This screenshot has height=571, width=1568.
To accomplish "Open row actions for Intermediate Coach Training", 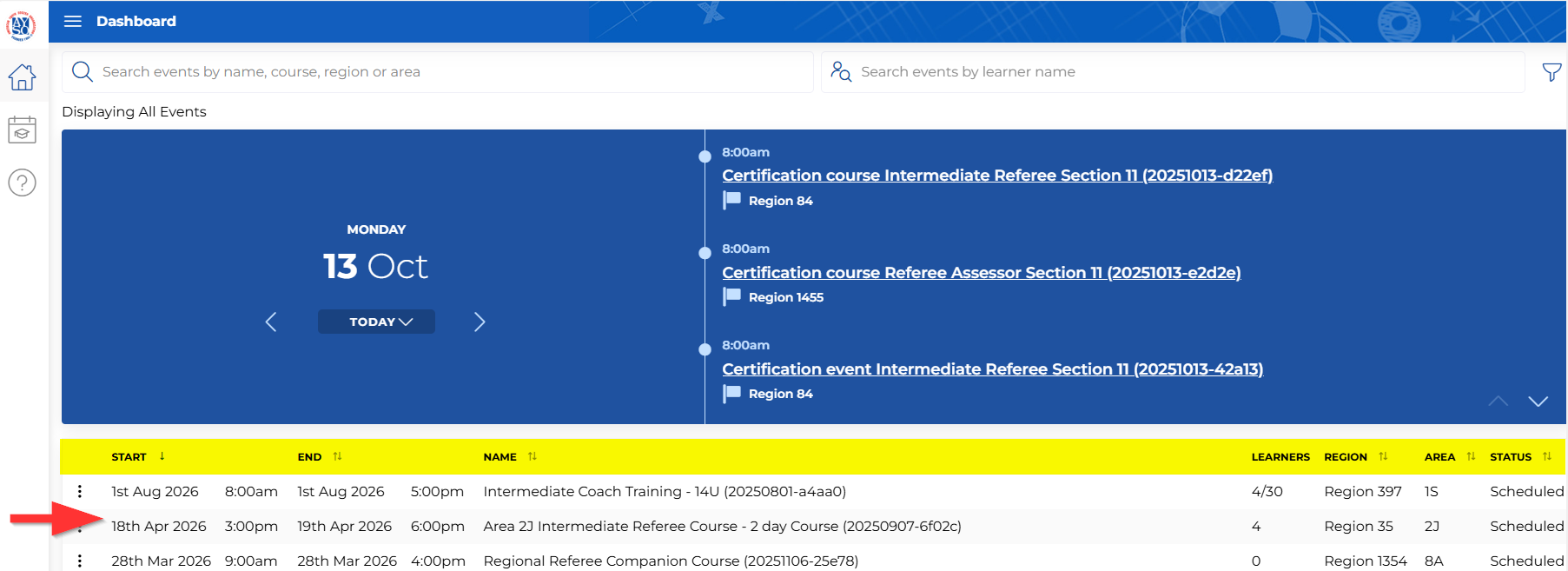I will (x=80, y=491).
